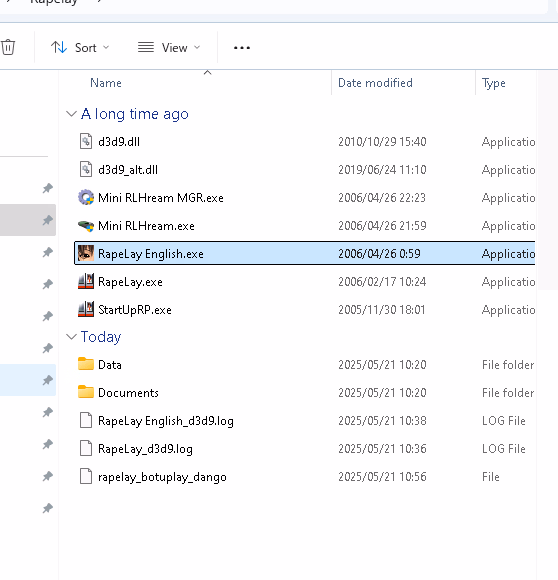Select the folder name Documents
558x580 pixels.
click(128, 393)
